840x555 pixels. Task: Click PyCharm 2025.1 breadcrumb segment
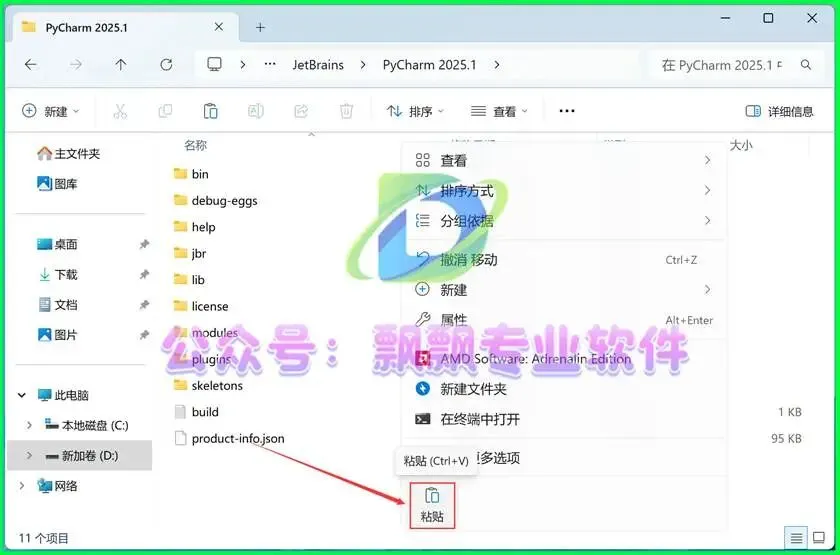click(x=429, y=65)
